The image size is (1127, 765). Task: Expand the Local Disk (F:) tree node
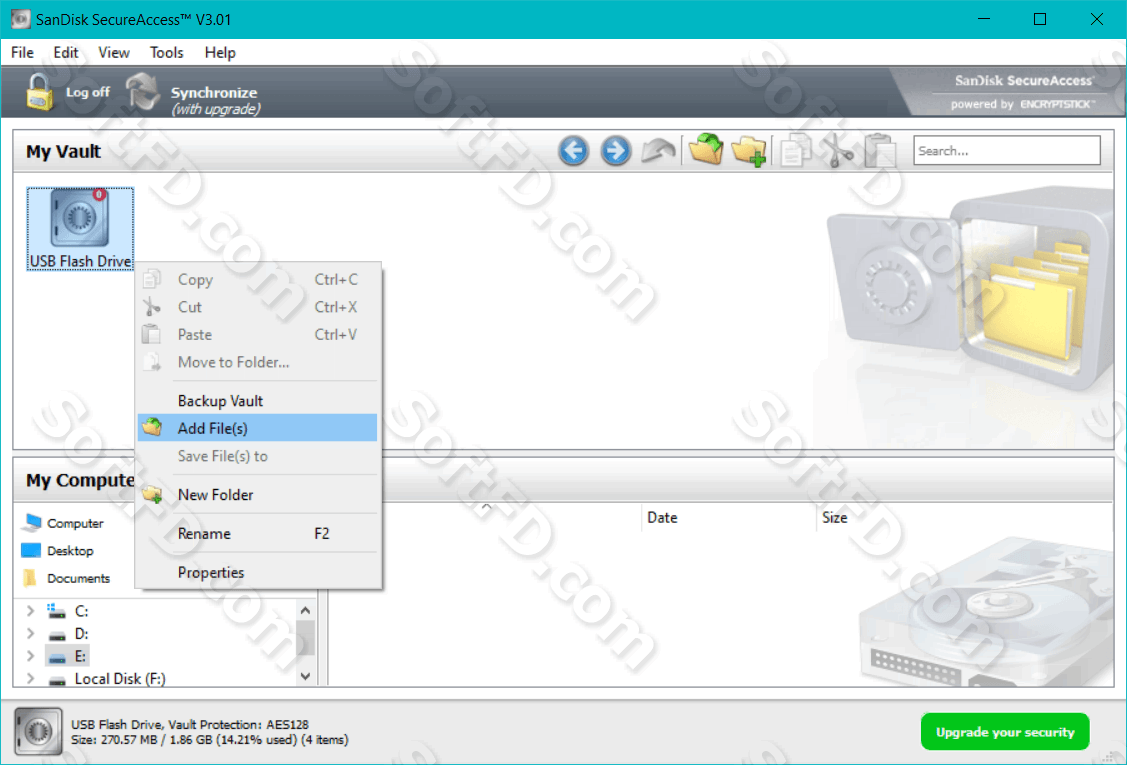(x=30, y=678)
